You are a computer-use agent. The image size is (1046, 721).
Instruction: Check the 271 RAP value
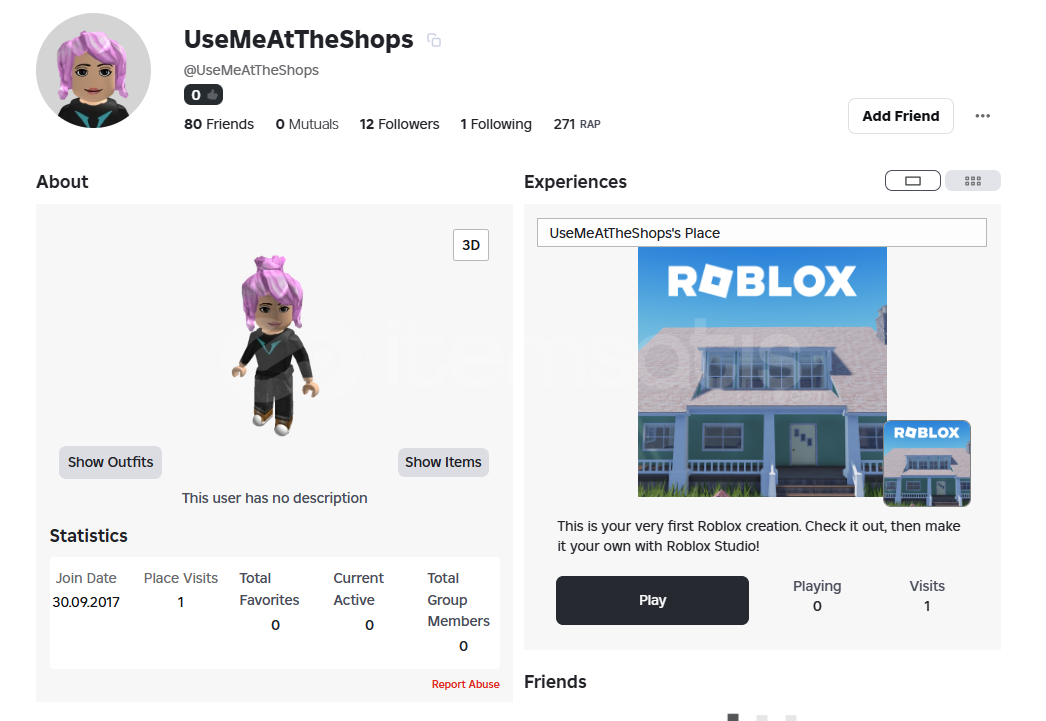pos(577,124)
